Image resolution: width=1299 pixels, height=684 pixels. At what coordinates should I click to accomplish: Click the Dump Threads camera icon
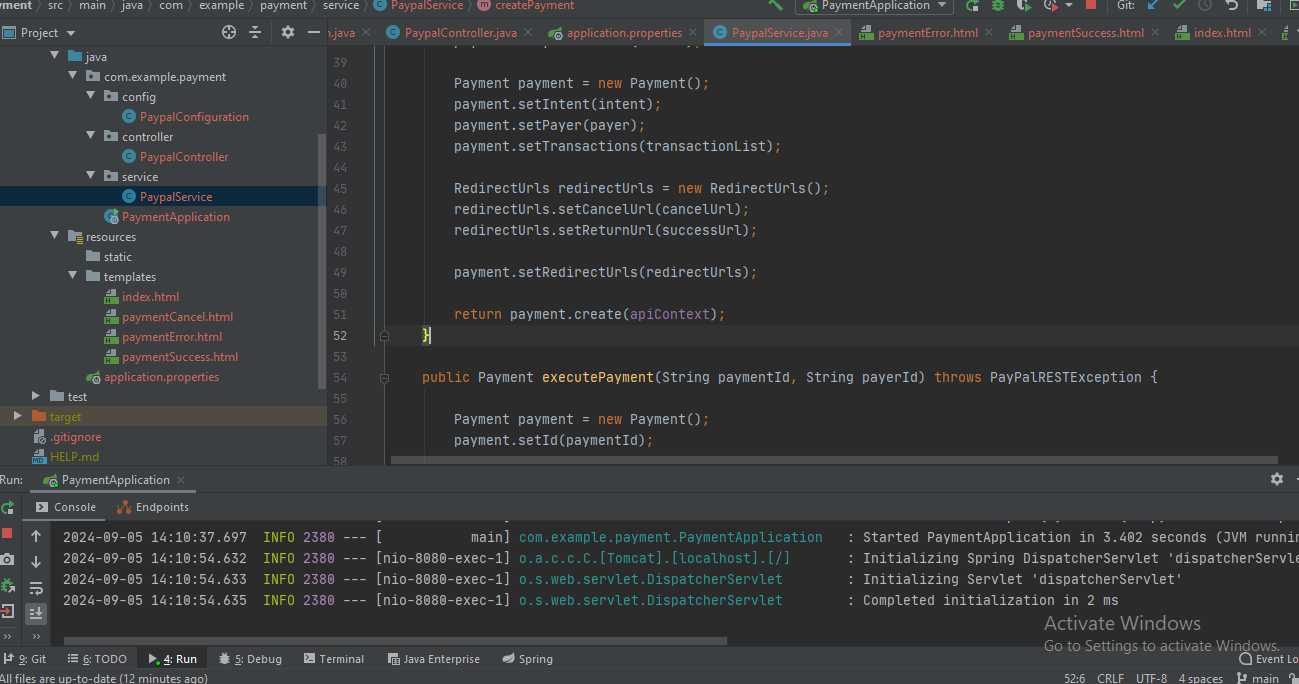click(x=8, y=560)
